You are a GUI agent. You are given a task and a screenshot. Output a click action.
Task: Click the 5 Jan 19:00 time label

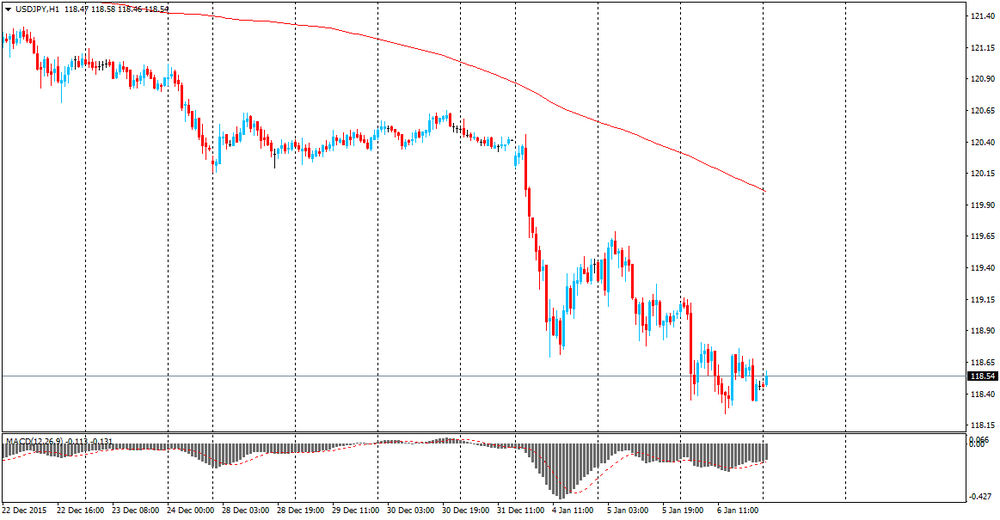683,510
